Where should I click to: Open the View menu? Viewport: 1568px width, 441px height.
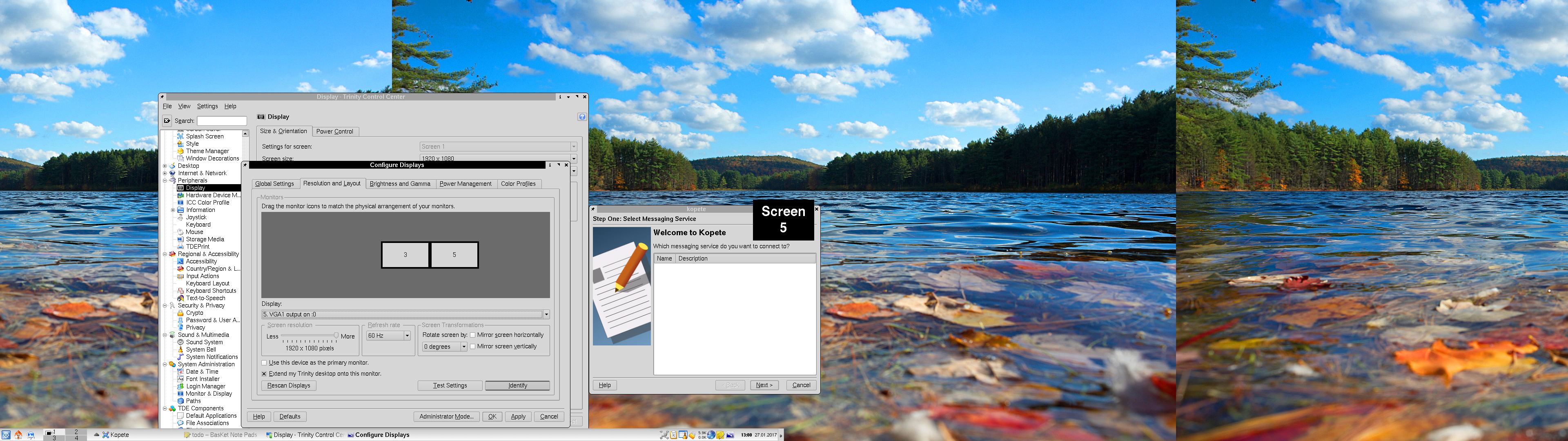[185, 106]
